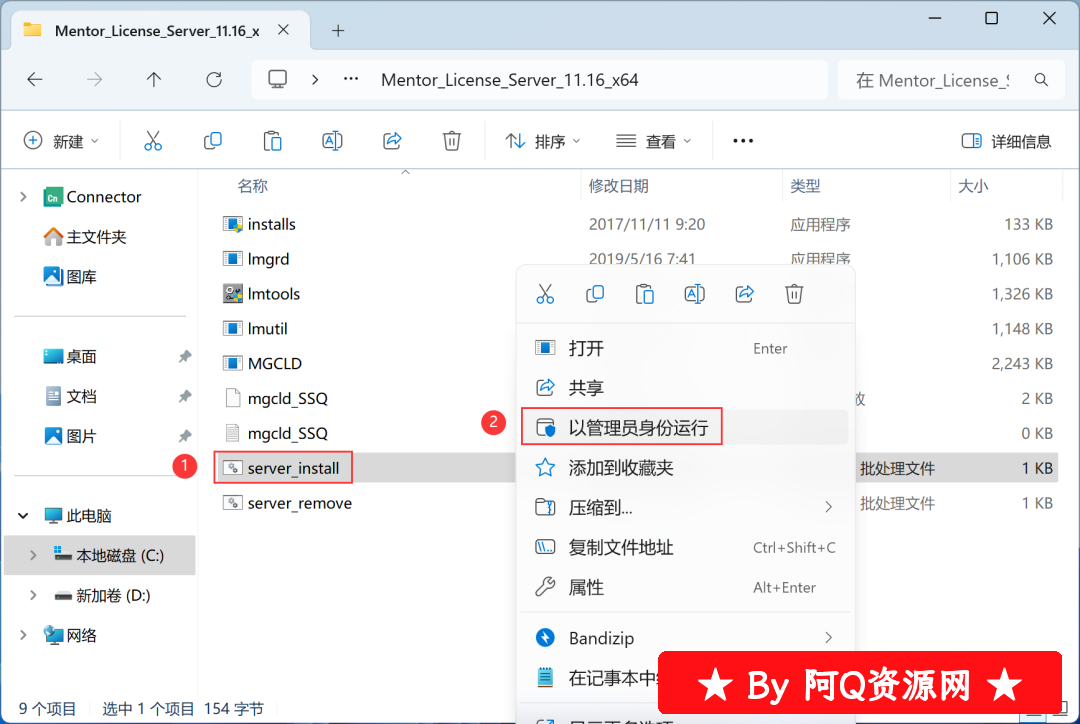
Task: Click the Cut icon in the context menu
Action: pyautogui.click(x=545, y=294)
